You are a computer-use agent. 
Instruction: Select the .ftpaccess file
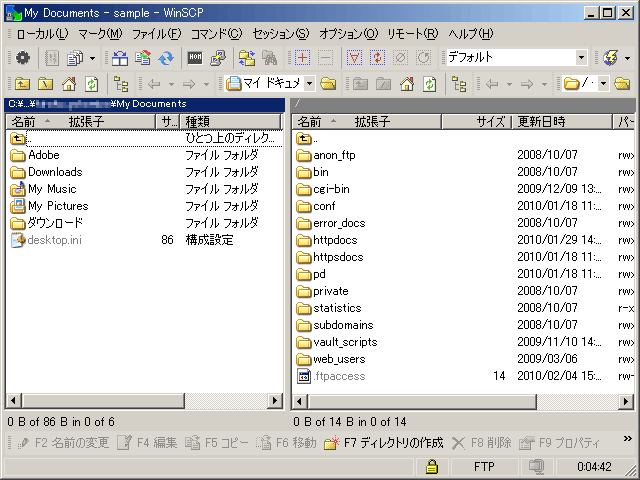[x=339, y=376]
